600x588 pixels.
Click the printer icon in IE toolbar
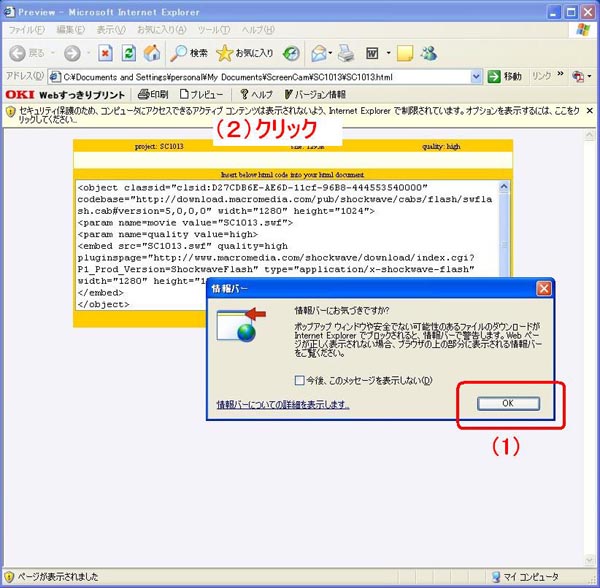345,52
